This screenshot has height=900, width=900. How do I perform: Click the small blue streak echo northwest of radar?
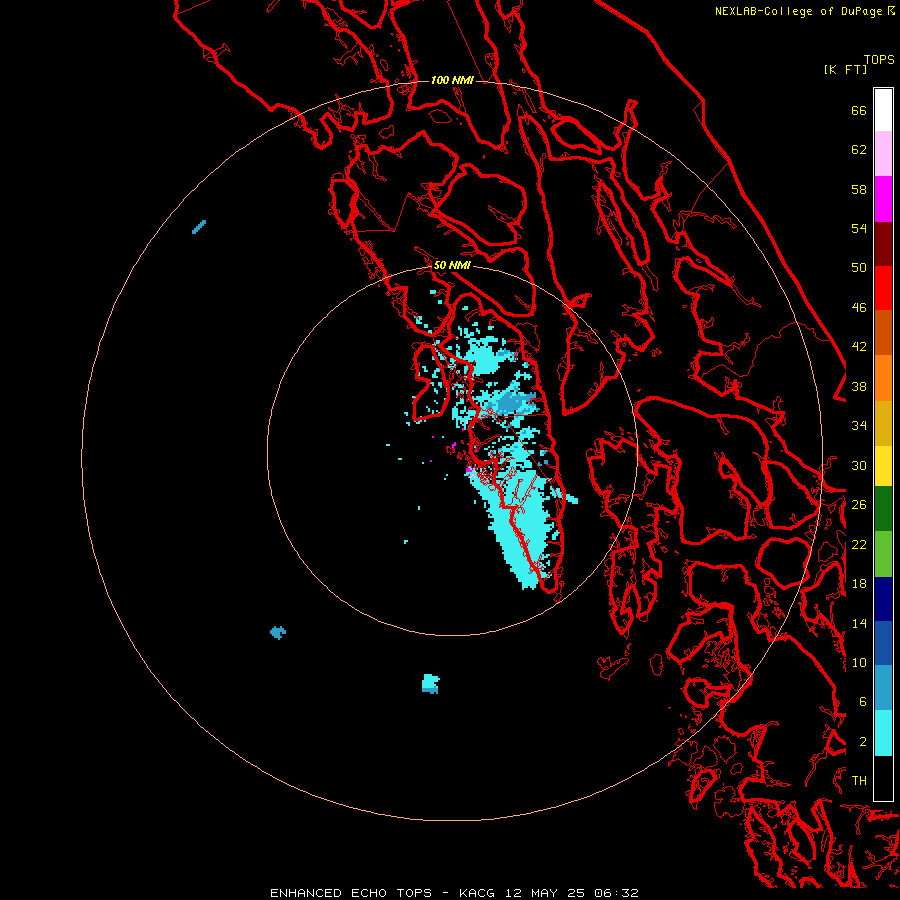199,227
